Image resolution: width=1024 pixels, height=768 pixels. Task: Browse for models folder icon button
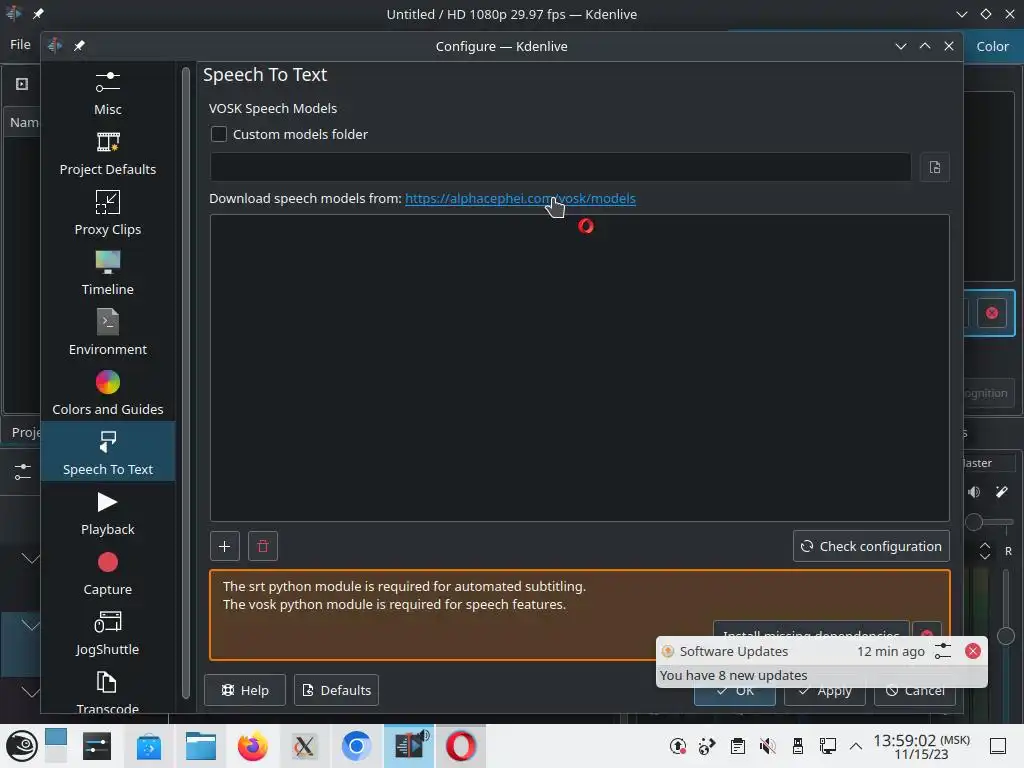coord(935,167)
